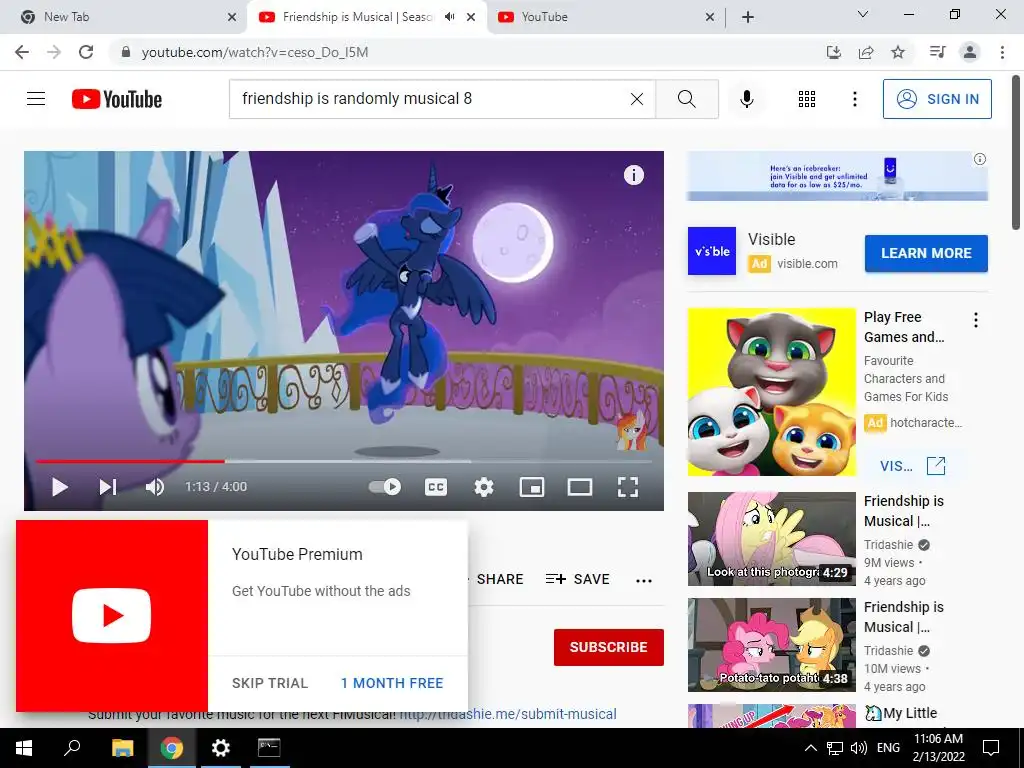Open video player settings gear
This screenshot has height=768, width=1024.
pos(484,487)
